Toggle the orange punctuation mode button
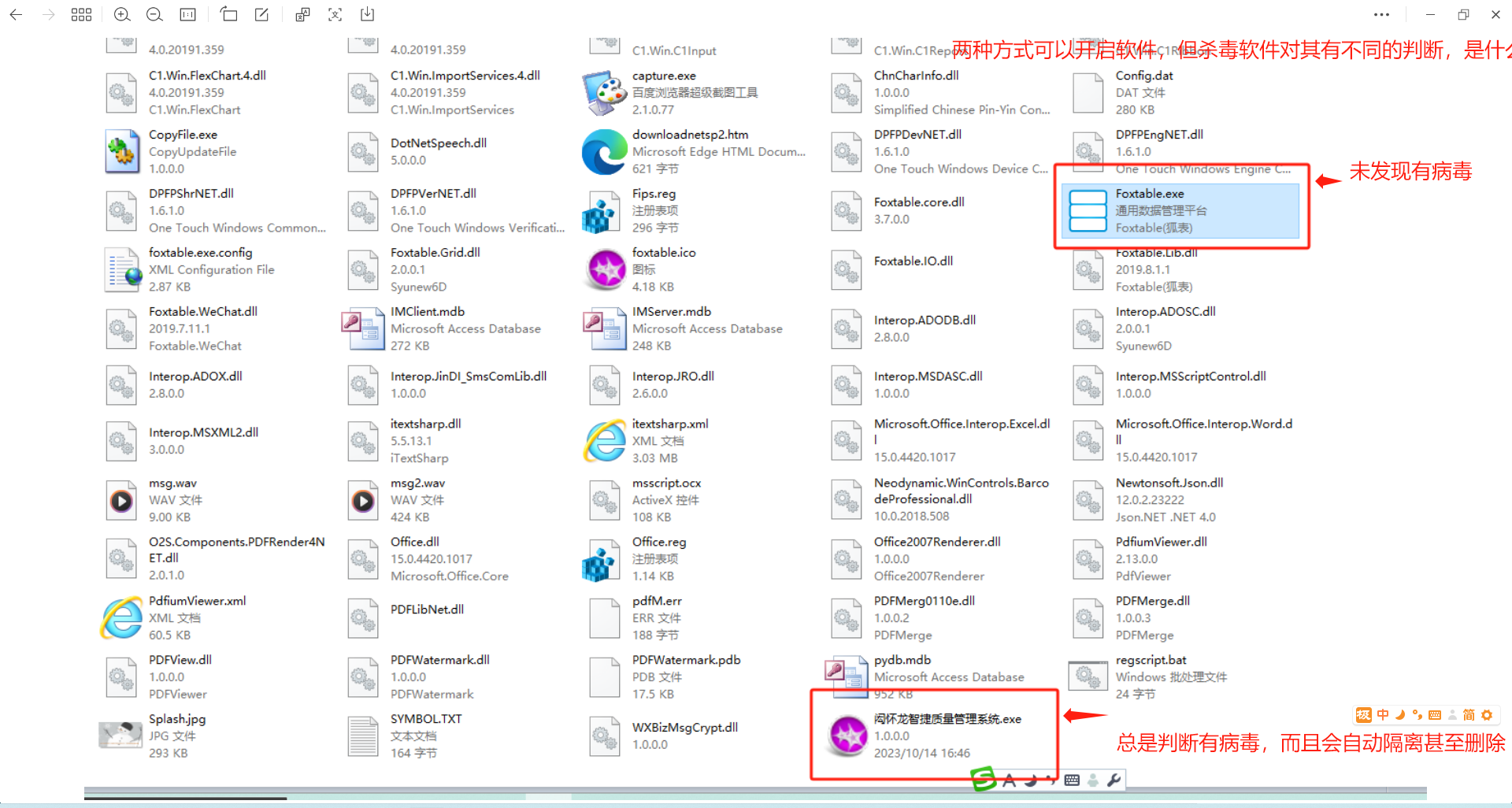Image resolution: width=1512 pixels, height=808 pixels. pos(1417,715)
